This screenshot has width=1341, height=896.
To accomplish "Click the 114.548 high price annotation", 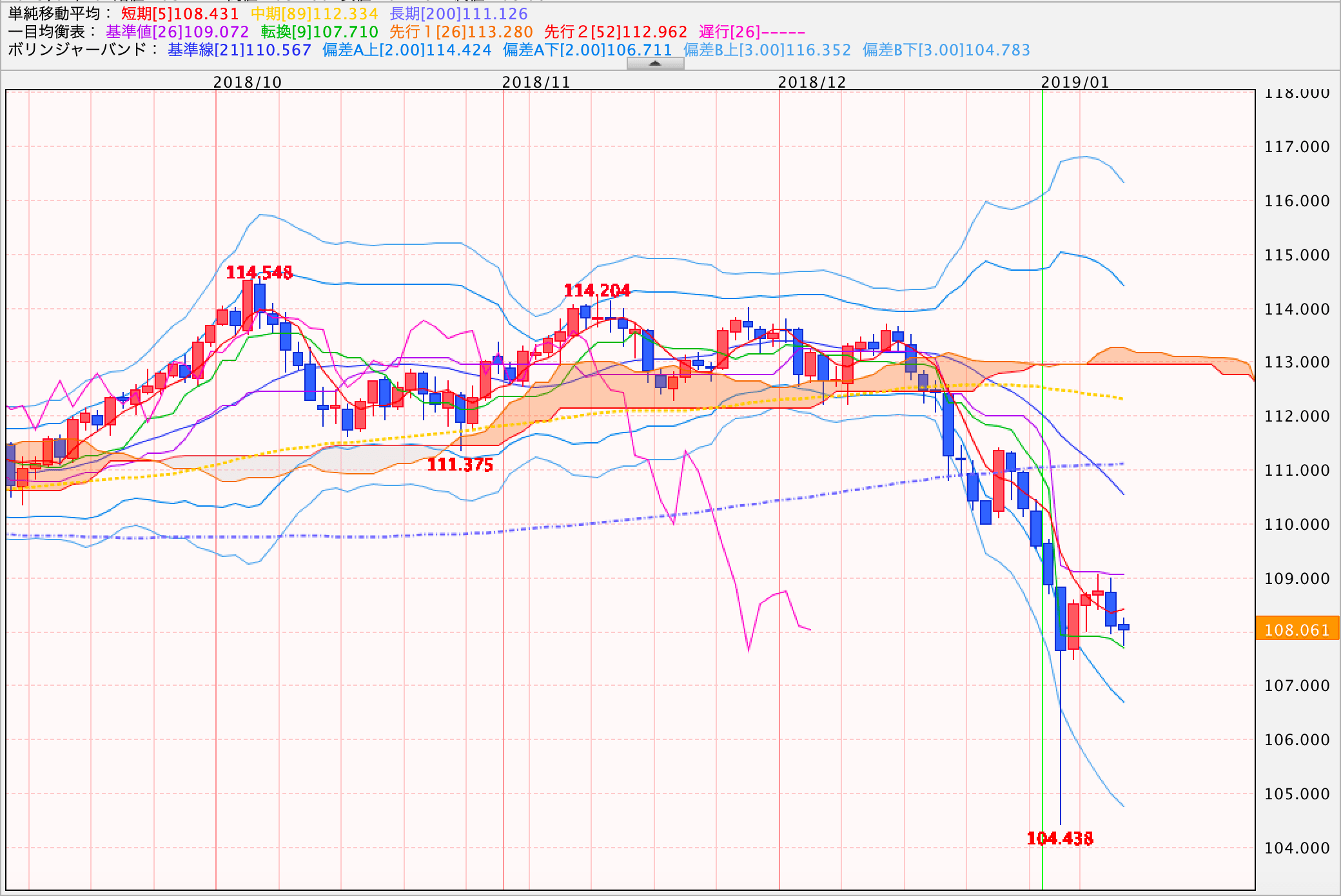I will (259, 273).
